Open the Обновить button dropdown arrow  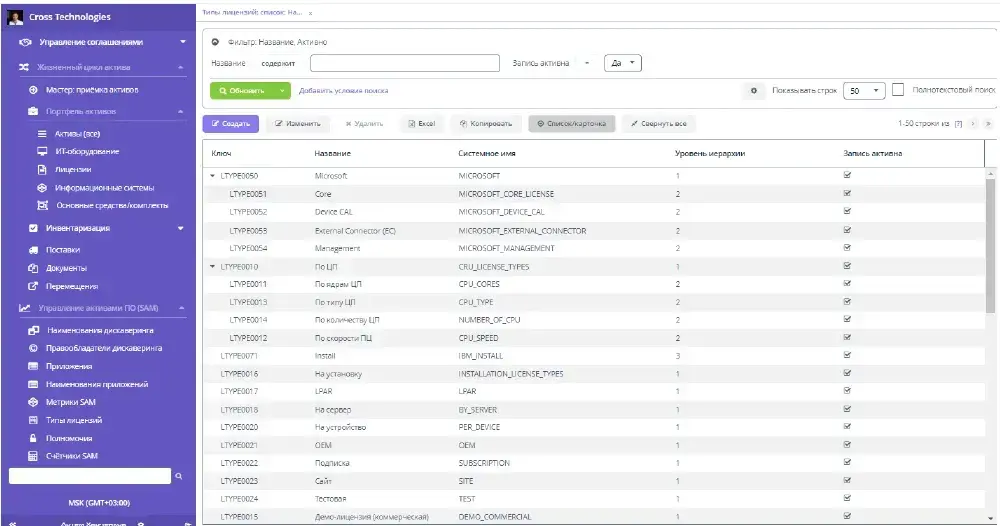coord(281,91)
